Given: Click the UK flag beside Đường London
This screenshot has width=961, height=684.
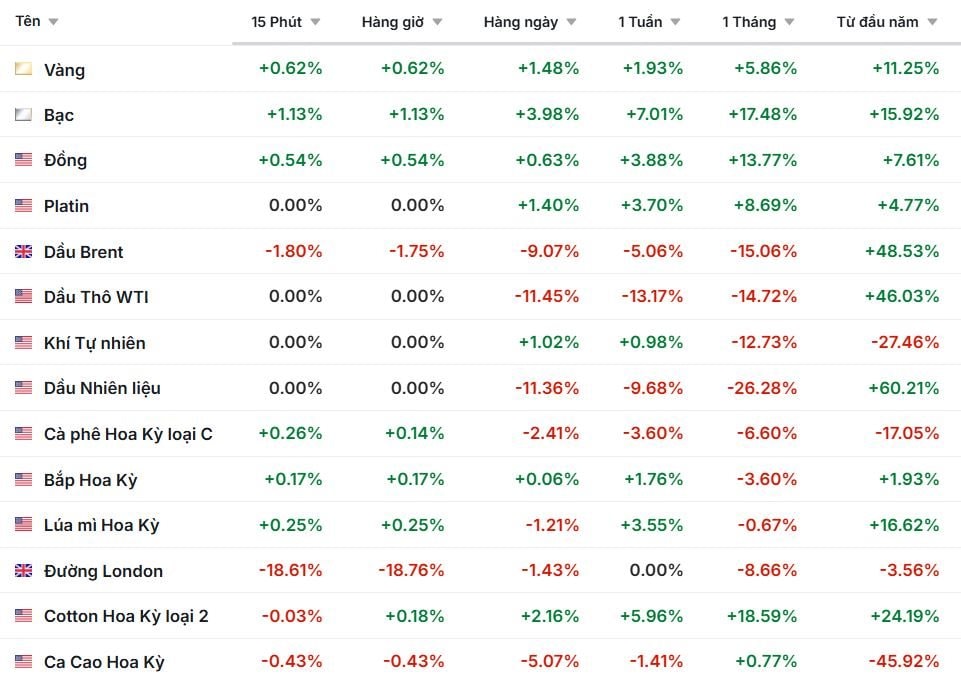Looking at the screenshot, I should pyautogui.click(x=24, y=571).
